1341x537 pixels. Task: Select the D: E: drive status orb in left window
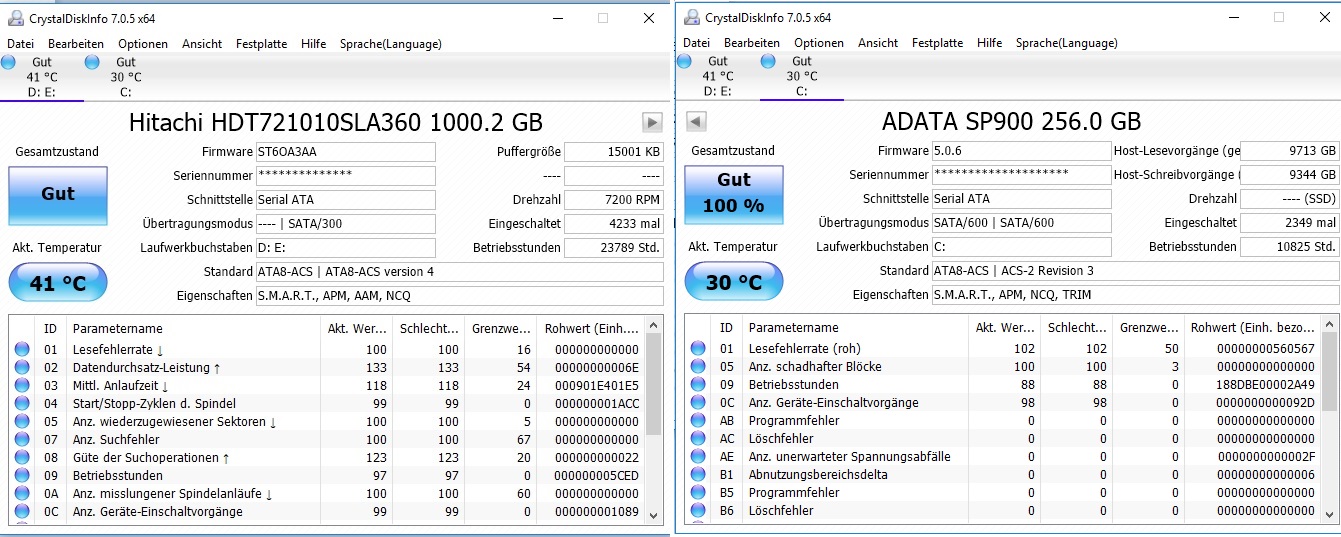click(9, 62)
